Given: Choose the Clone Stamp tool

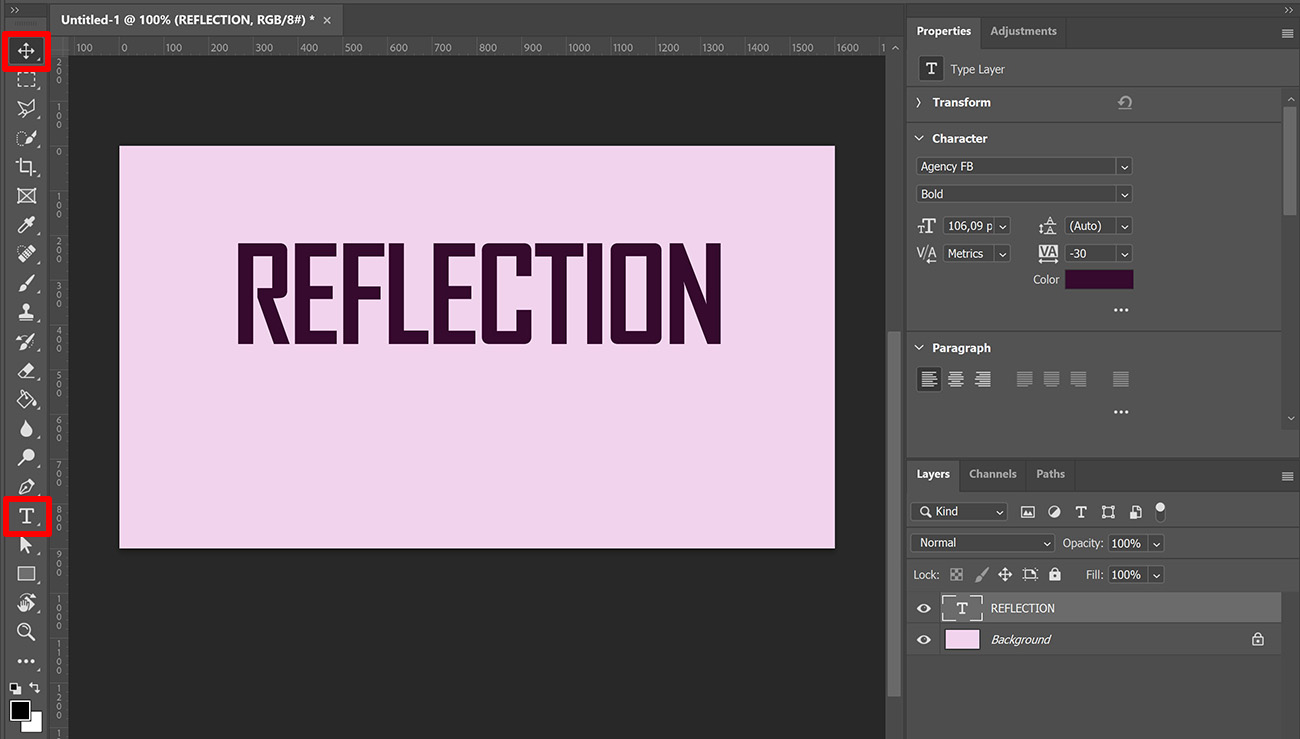Looking at the screenshot, I should [x=26, y=312].
